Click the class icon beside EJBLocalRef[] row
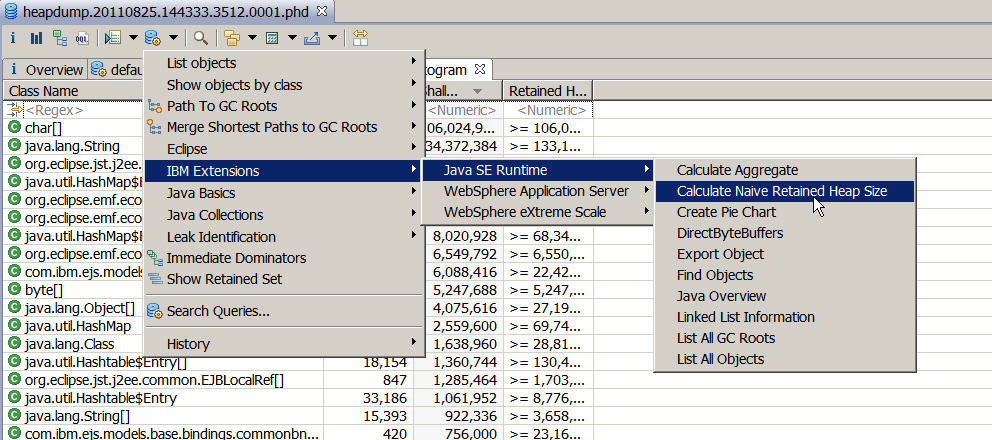992x440 pixels. pyautogui.click(x=15, y=380)
